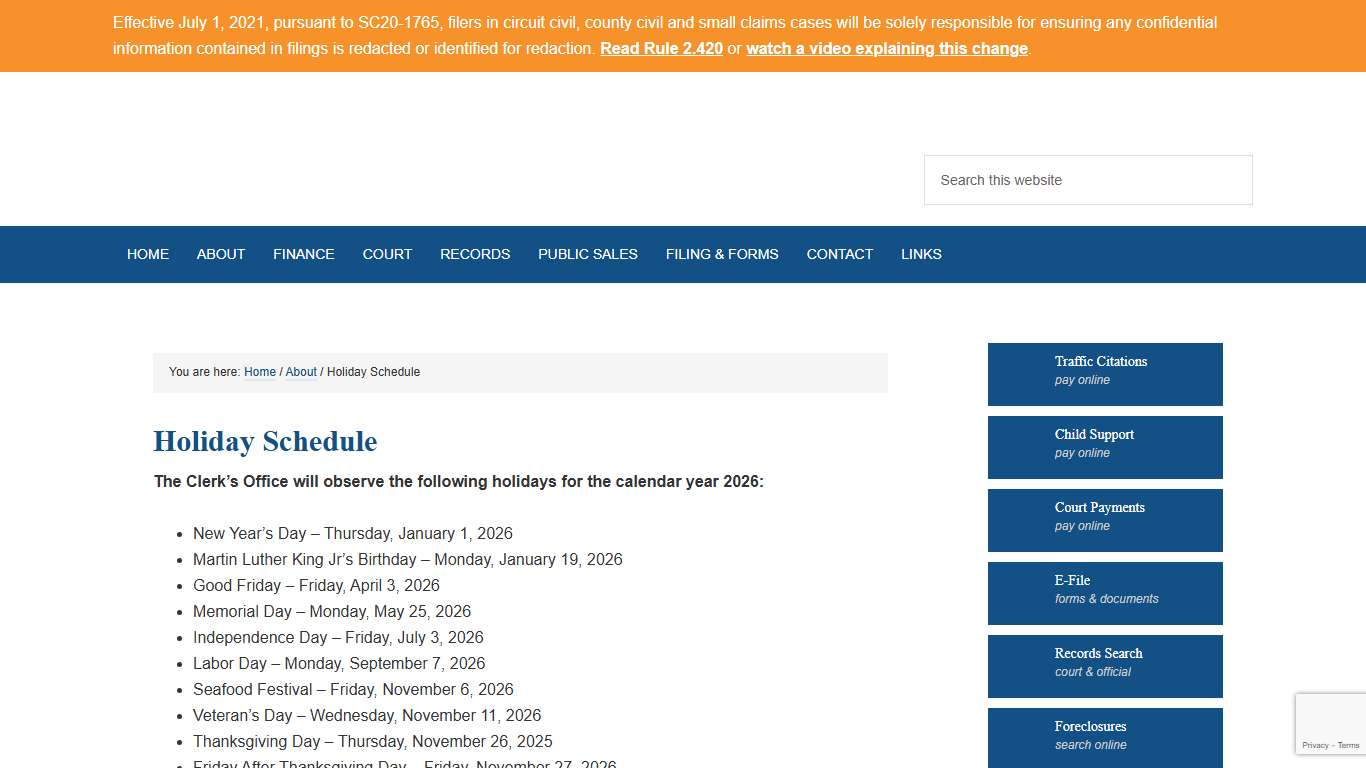Screen dimensions: 1366x768
Task: Open the Court Payments sidebar tile
Action: [1105, 520]
